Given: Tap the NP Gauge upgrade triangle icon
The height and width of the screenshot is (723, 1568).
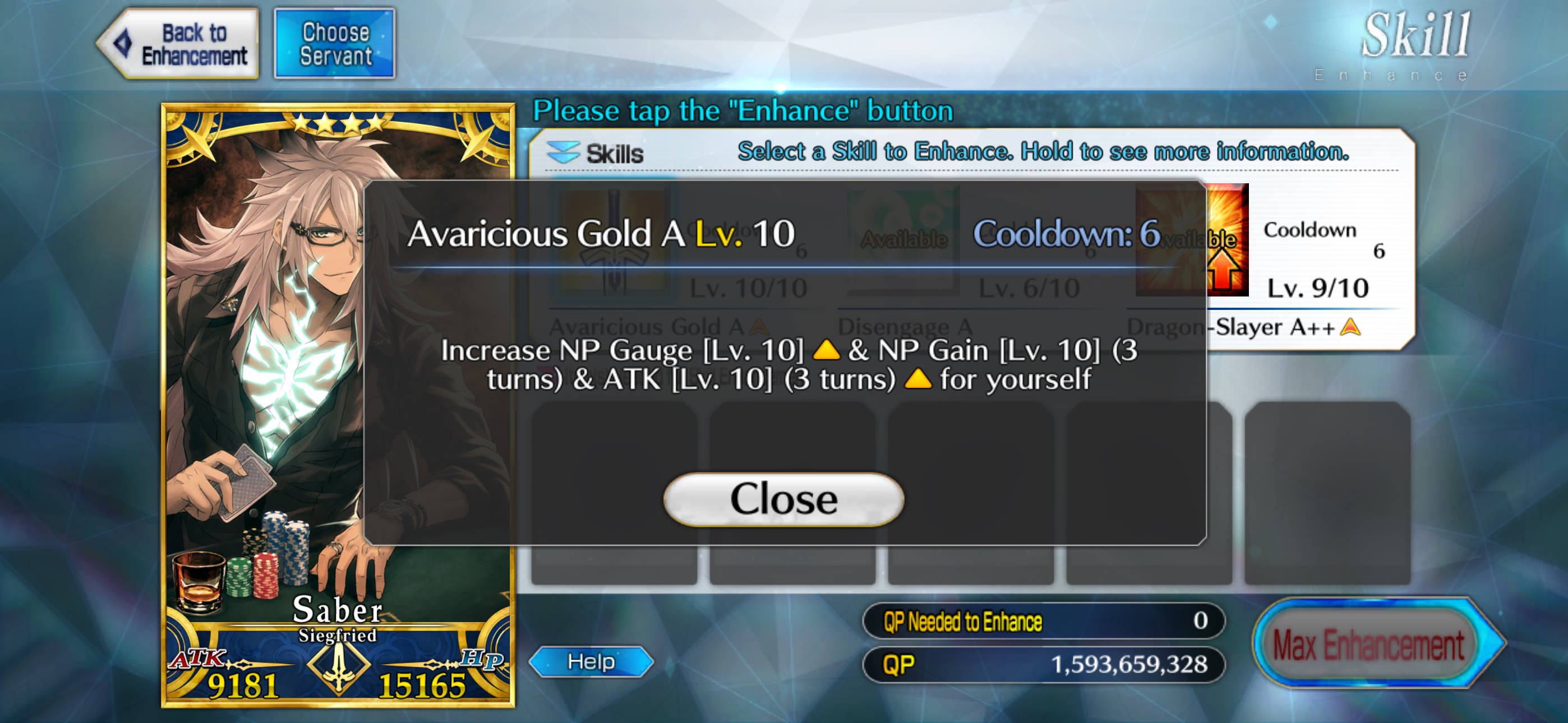Looking at the screenshot, I should [827, 350].
